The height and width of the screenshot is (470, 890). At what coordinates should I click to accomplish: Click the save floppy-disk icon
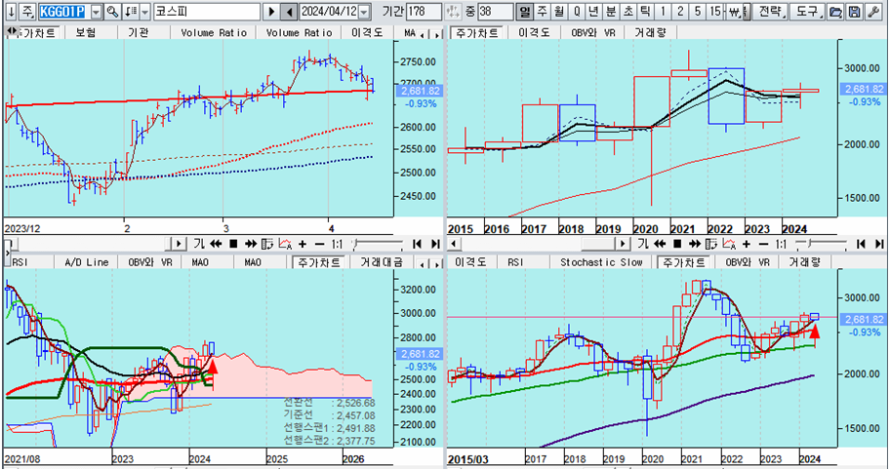coord(853,11)
